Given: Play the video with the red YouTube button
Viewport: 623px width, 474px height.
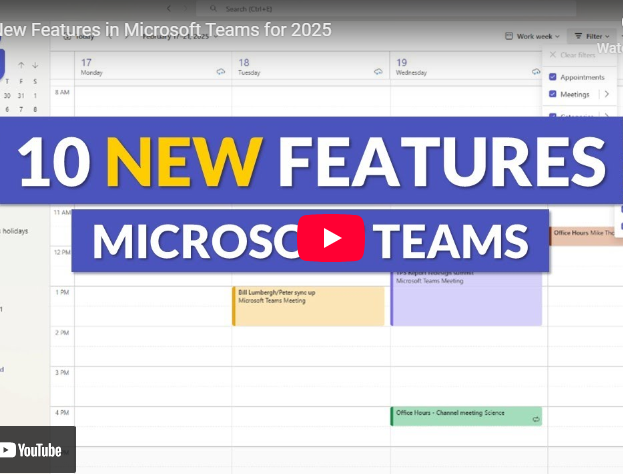Looking at the screenshot, I should click(x=331, y=238).
